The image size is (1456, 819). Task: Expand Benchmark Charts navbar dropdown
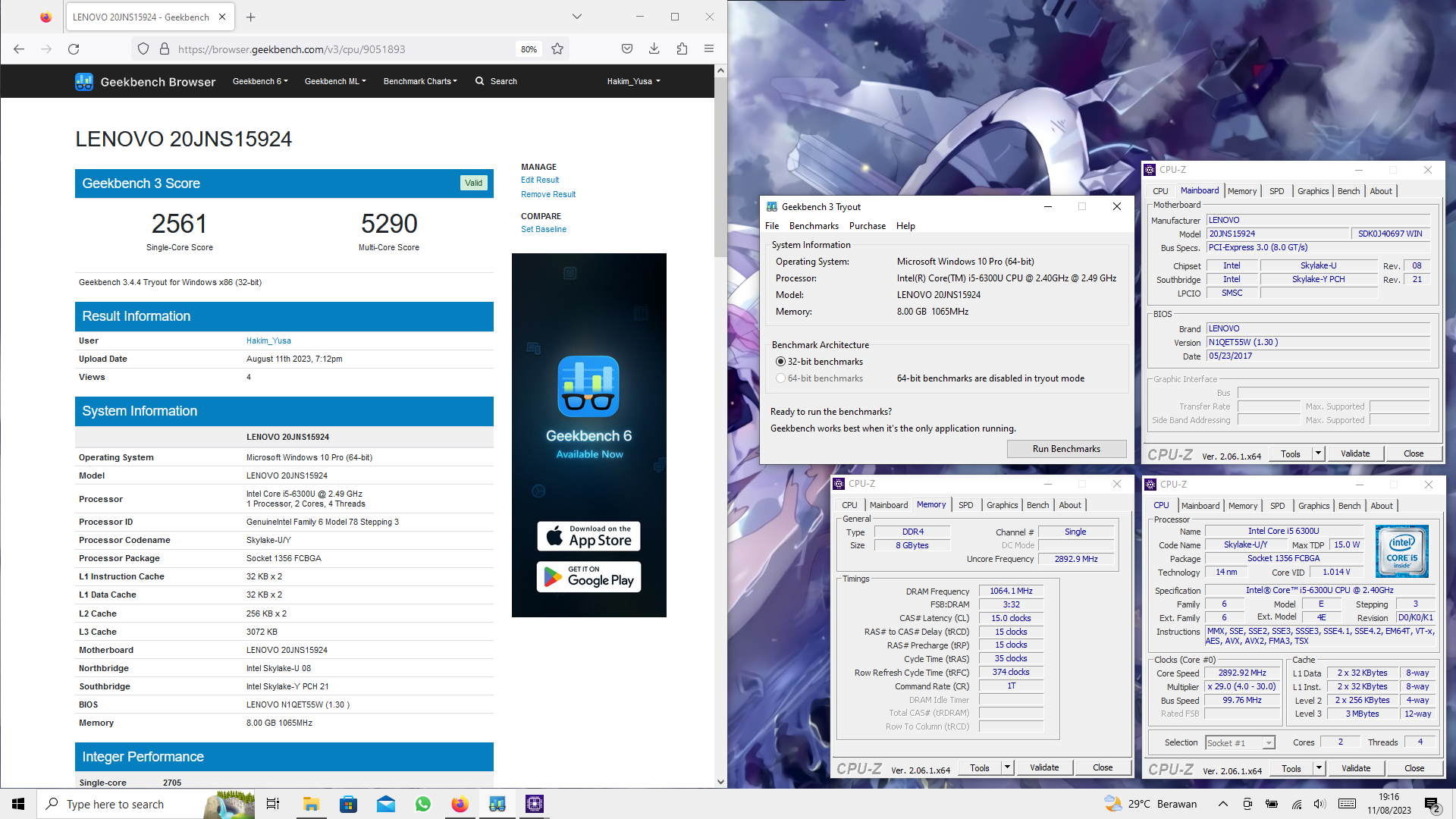pos(420,81)
